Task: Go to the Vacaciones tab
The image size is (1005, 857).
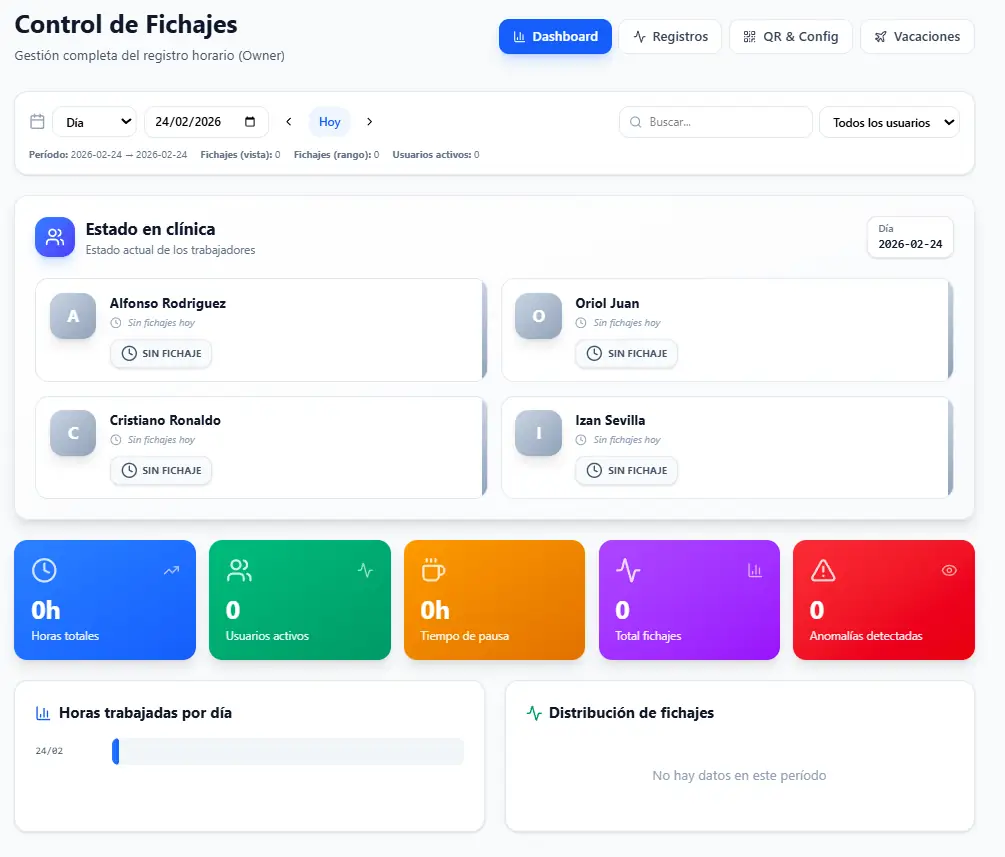Action: click(916, 37)
